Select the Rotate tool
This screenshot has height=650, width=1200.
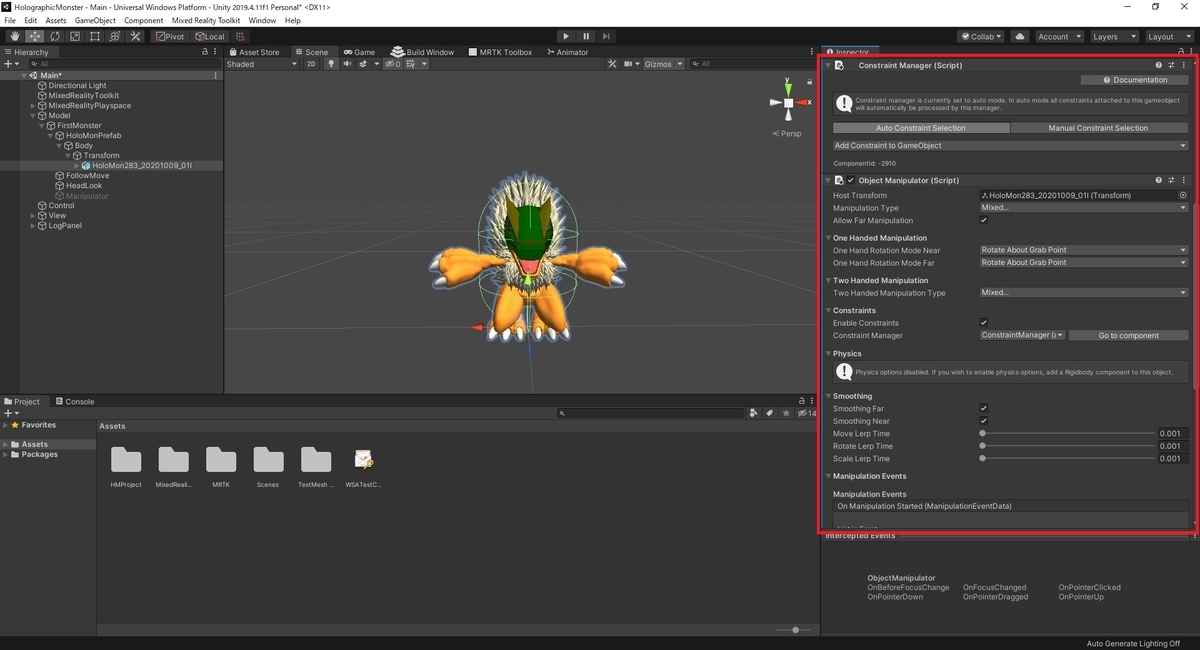pyautogui.click(x=54, y=36)
